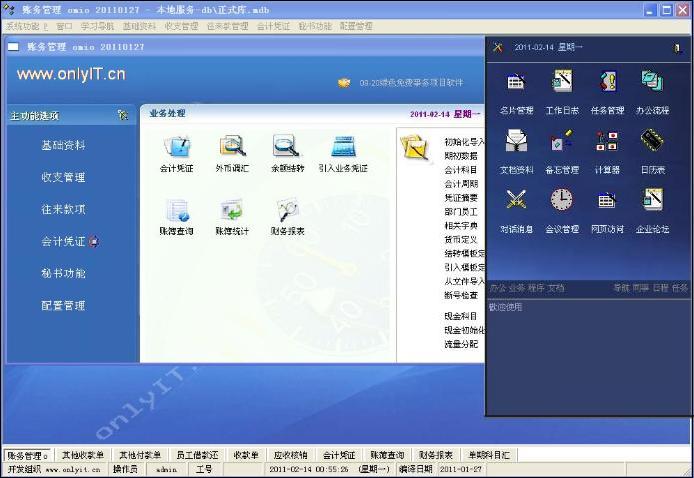The width and height of the screenshot is (694, 478).
Task: Open the 对话消息 crossed-swords icon
Action: coord(516,200)
